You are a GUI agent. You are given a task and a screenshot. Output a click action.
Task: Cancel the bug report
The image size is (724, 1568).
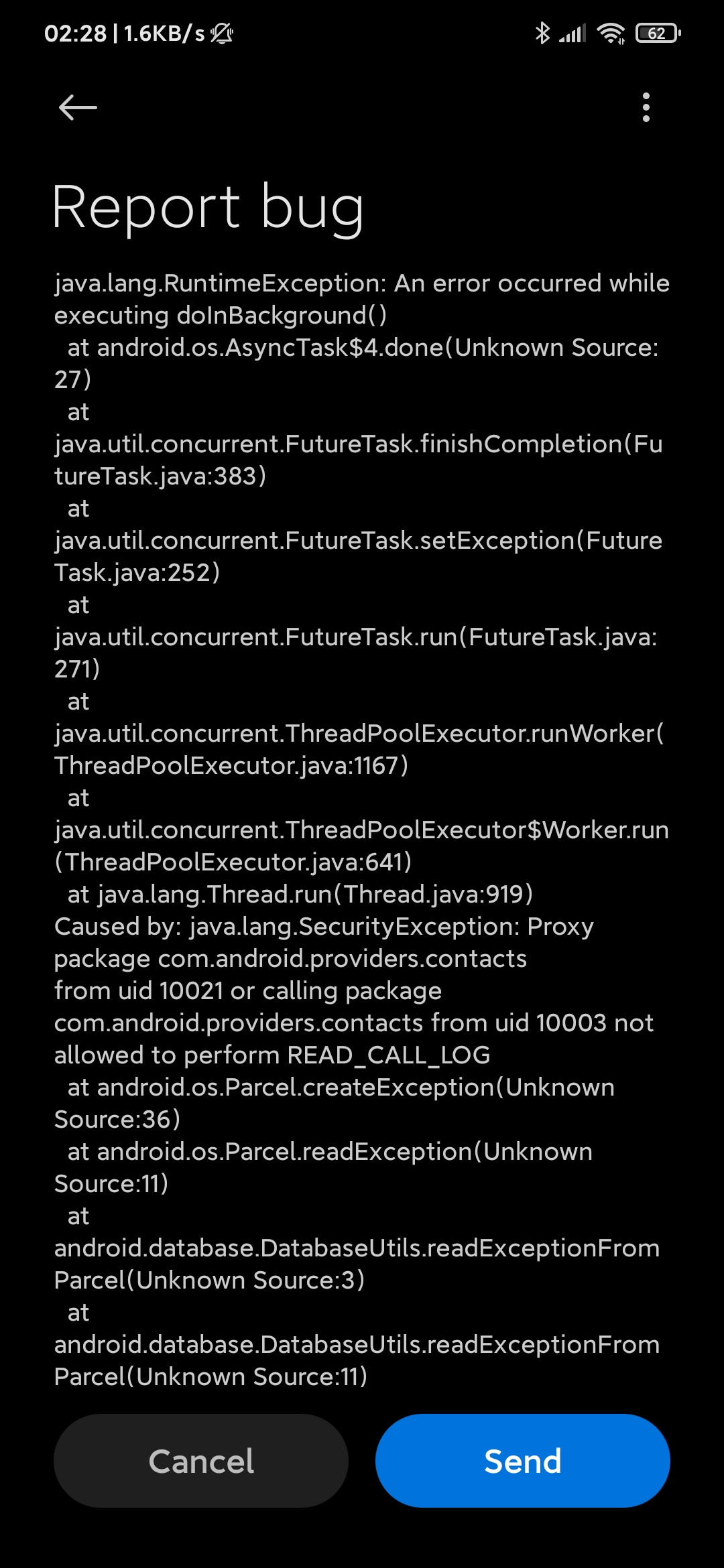pos(201,1461)
